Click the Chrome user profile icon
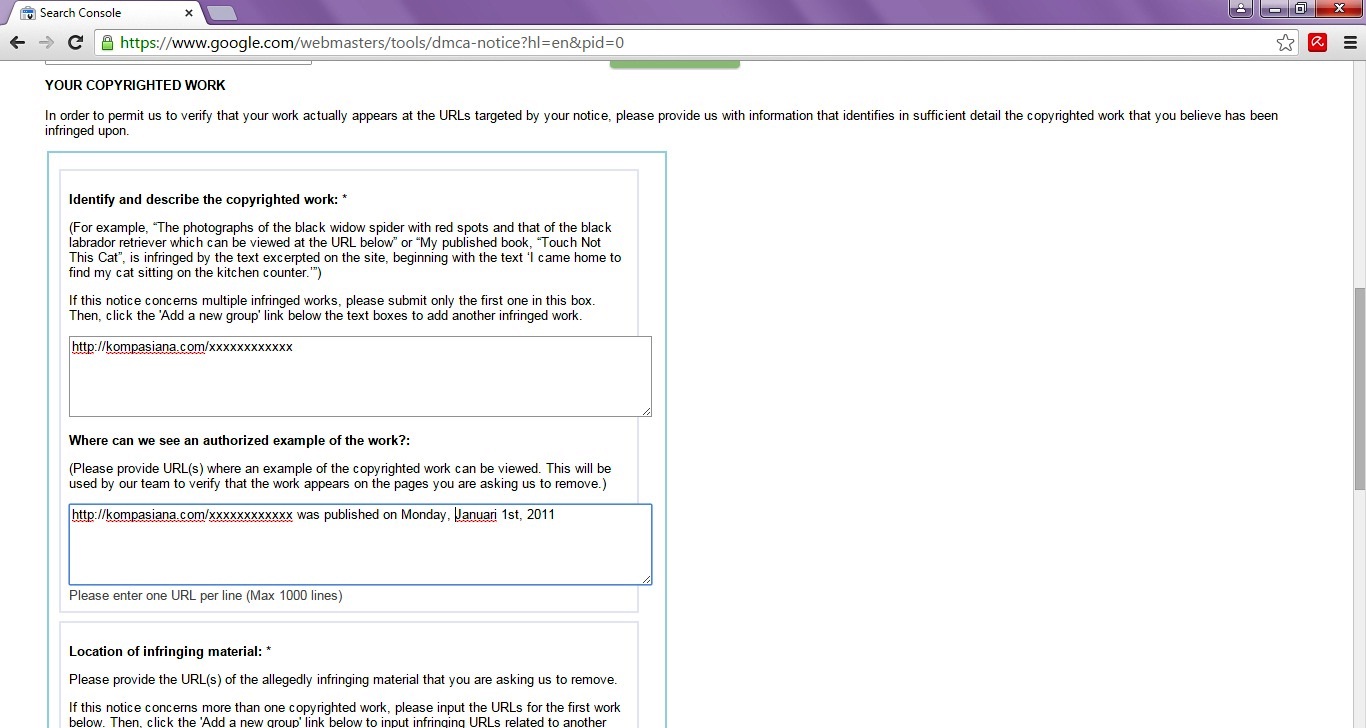Viewport: 1366px width, 728px height. click(1240, 9)
